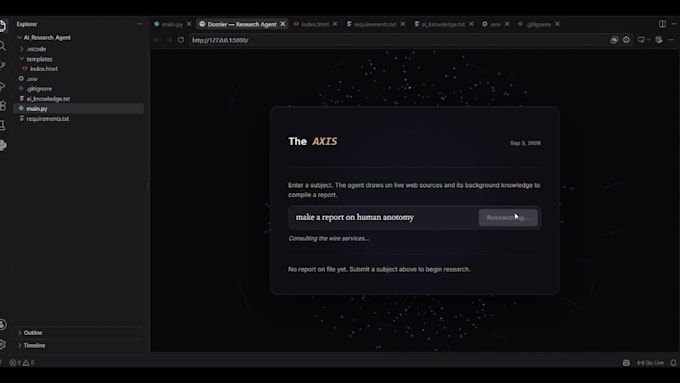Open errors and warnings count in status bar
Screen dimensions: 680x383
(22, 363)
